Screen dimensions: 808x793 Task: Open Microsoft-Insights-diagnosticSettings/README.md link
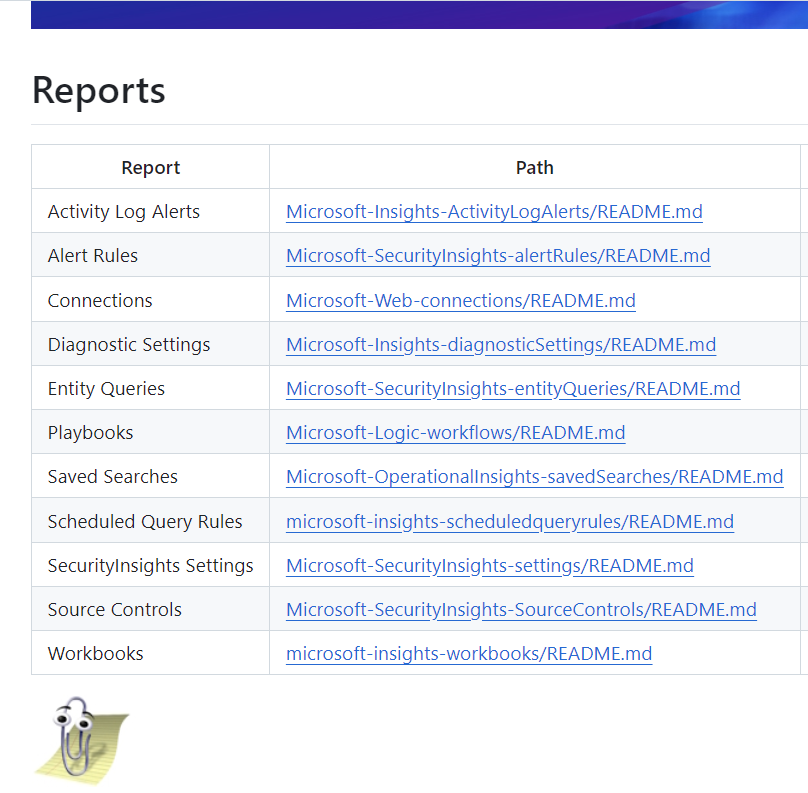501,344
